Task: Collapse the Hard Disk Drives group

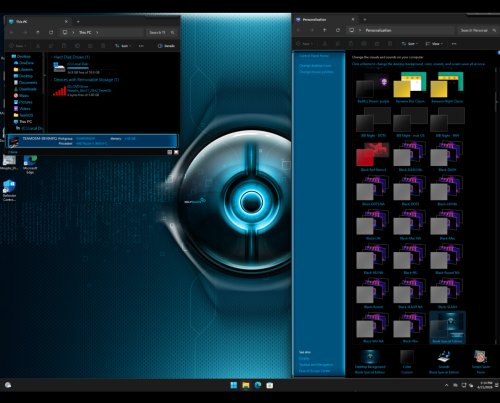Action: pos(51,57)
